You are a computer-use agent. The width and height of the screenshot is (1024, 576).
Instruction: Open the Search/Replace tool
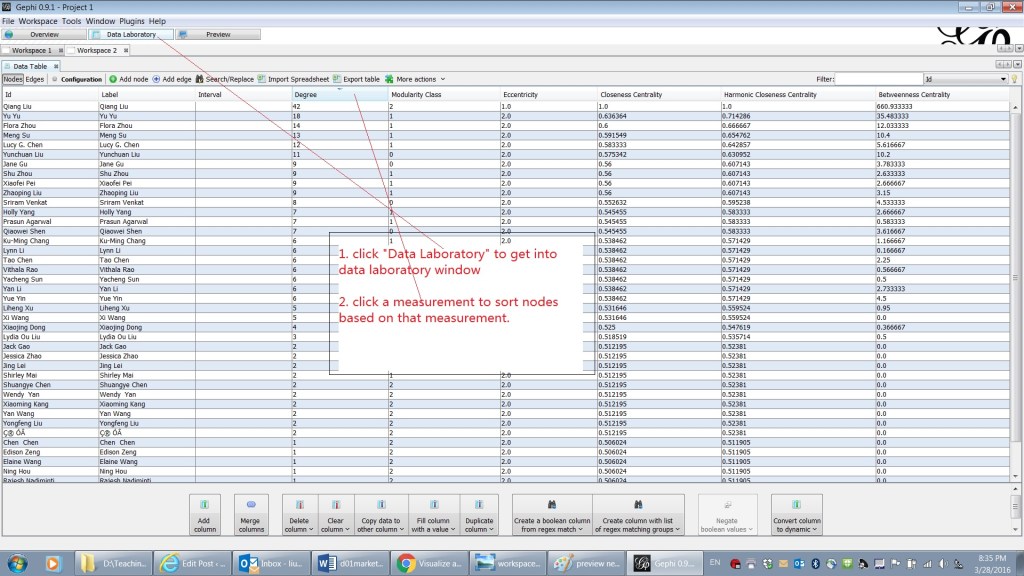point(199,79)
